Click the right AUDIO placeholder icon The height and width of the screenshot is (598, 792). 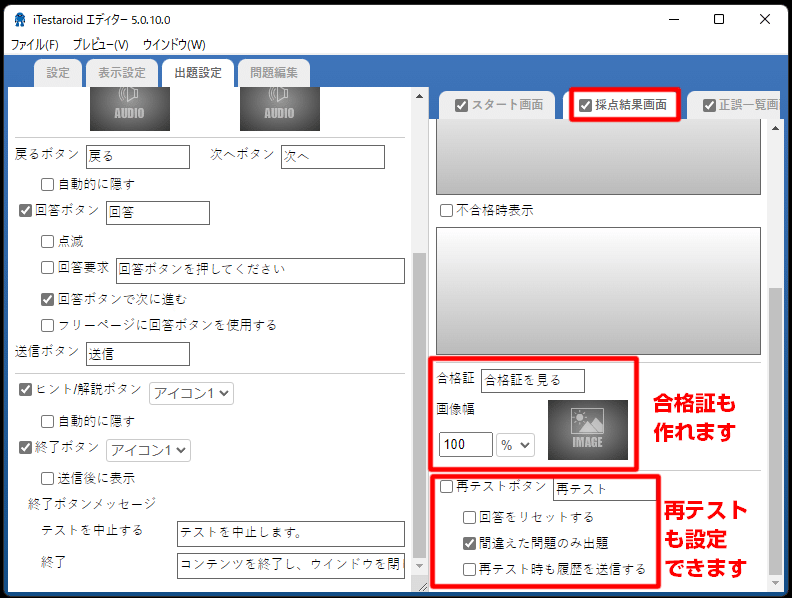click(x=280, y=109)
